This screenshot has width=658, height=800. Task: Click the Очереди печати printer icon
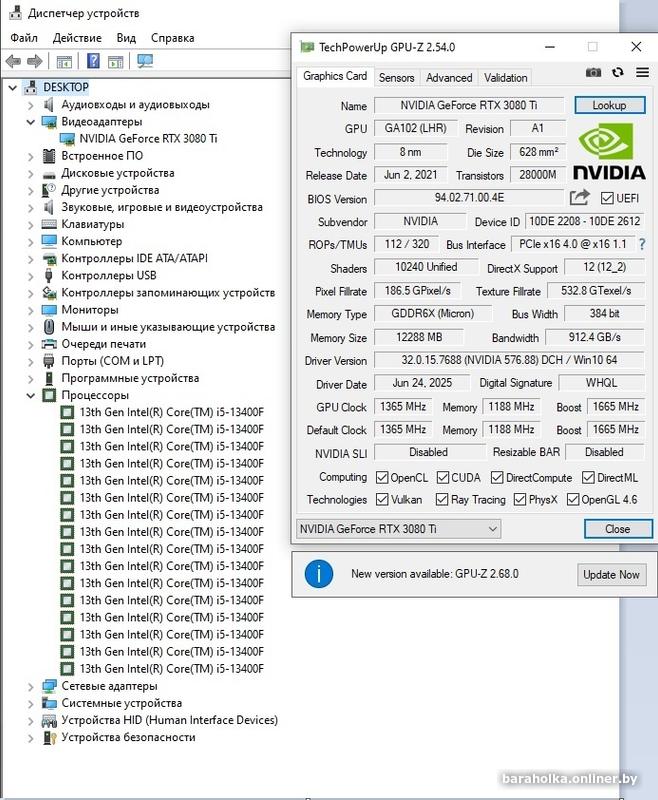click(x=49, y=344)
